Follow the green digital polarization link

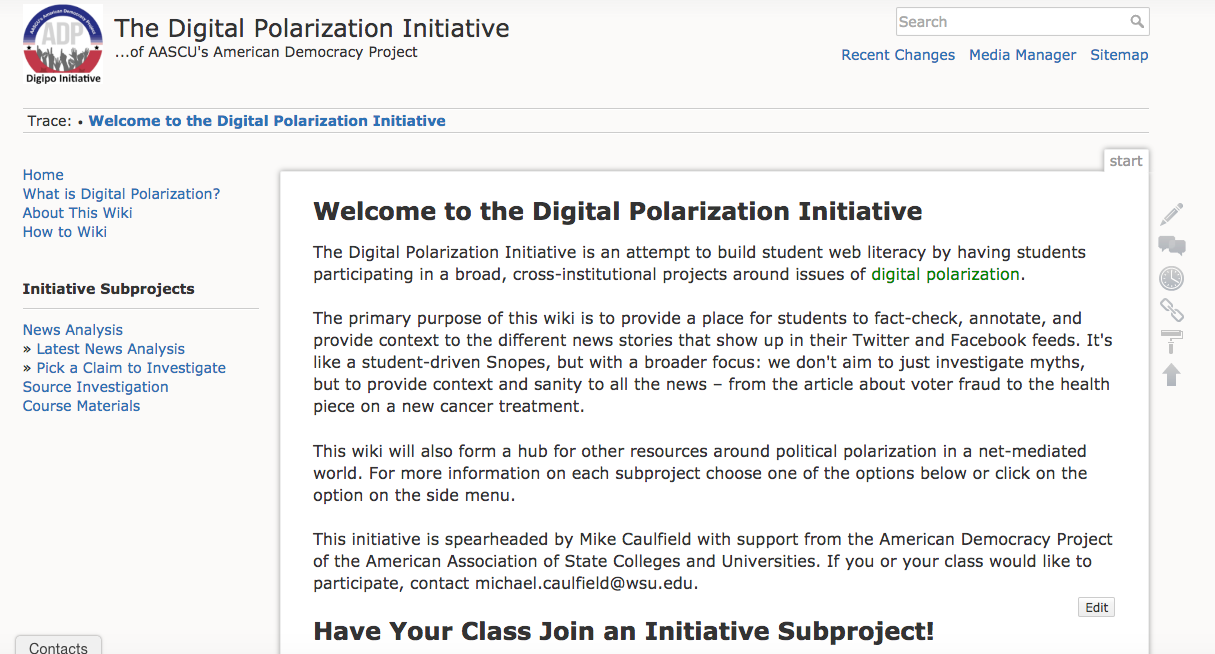(946, 274)
